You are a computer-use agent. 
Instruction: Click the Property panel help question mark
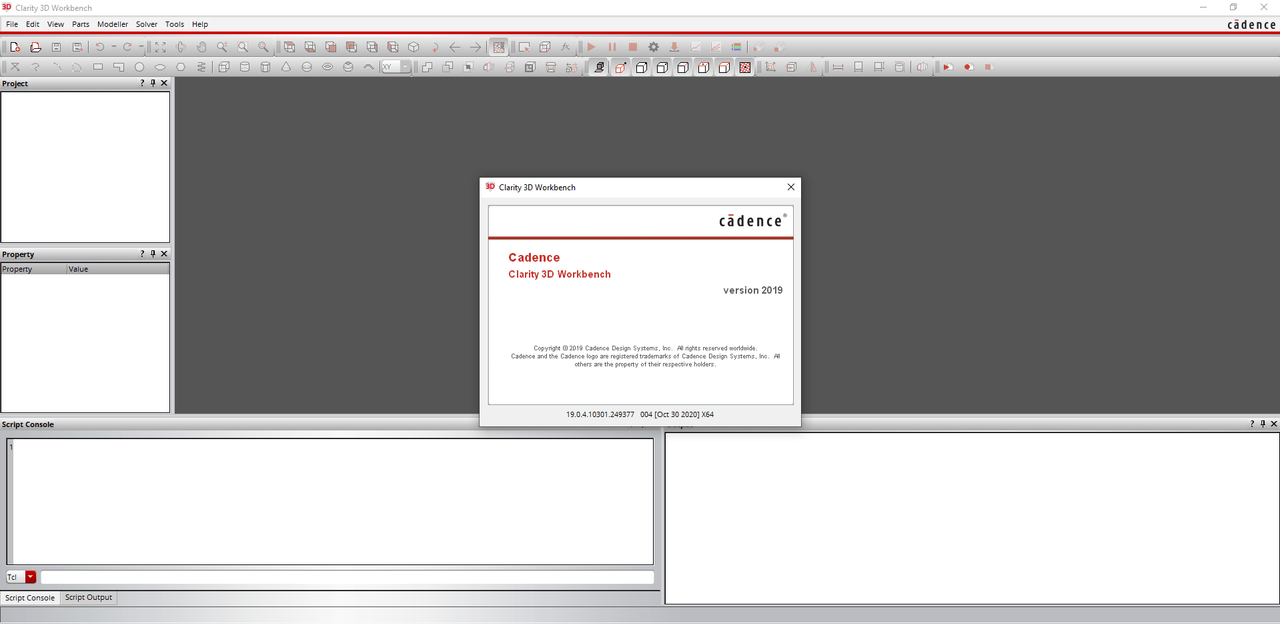(x=143, y=254)
